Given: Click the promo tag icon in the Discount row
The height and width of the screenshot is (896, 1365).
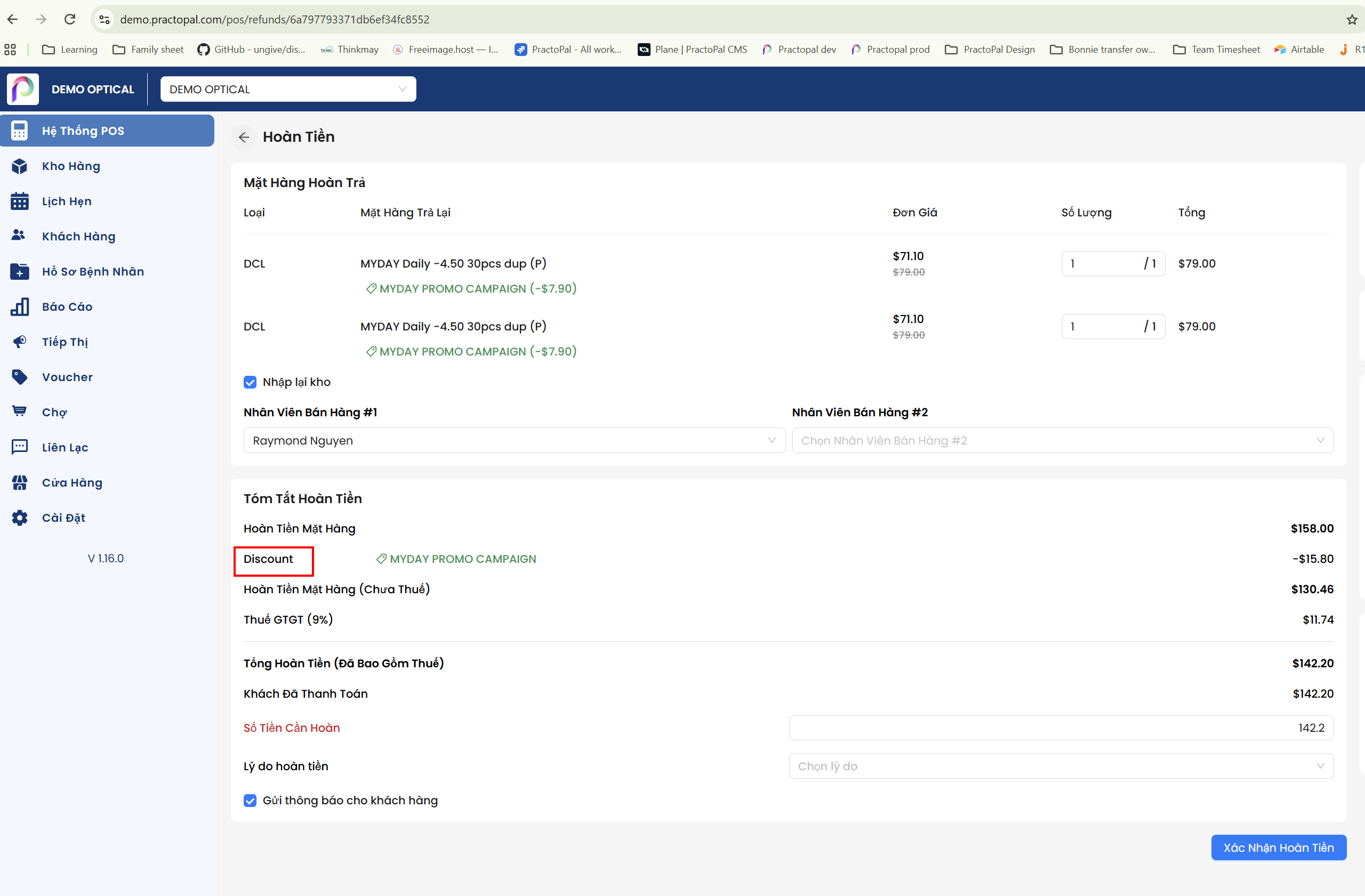Looking at the screenshot, I should 381,559.
